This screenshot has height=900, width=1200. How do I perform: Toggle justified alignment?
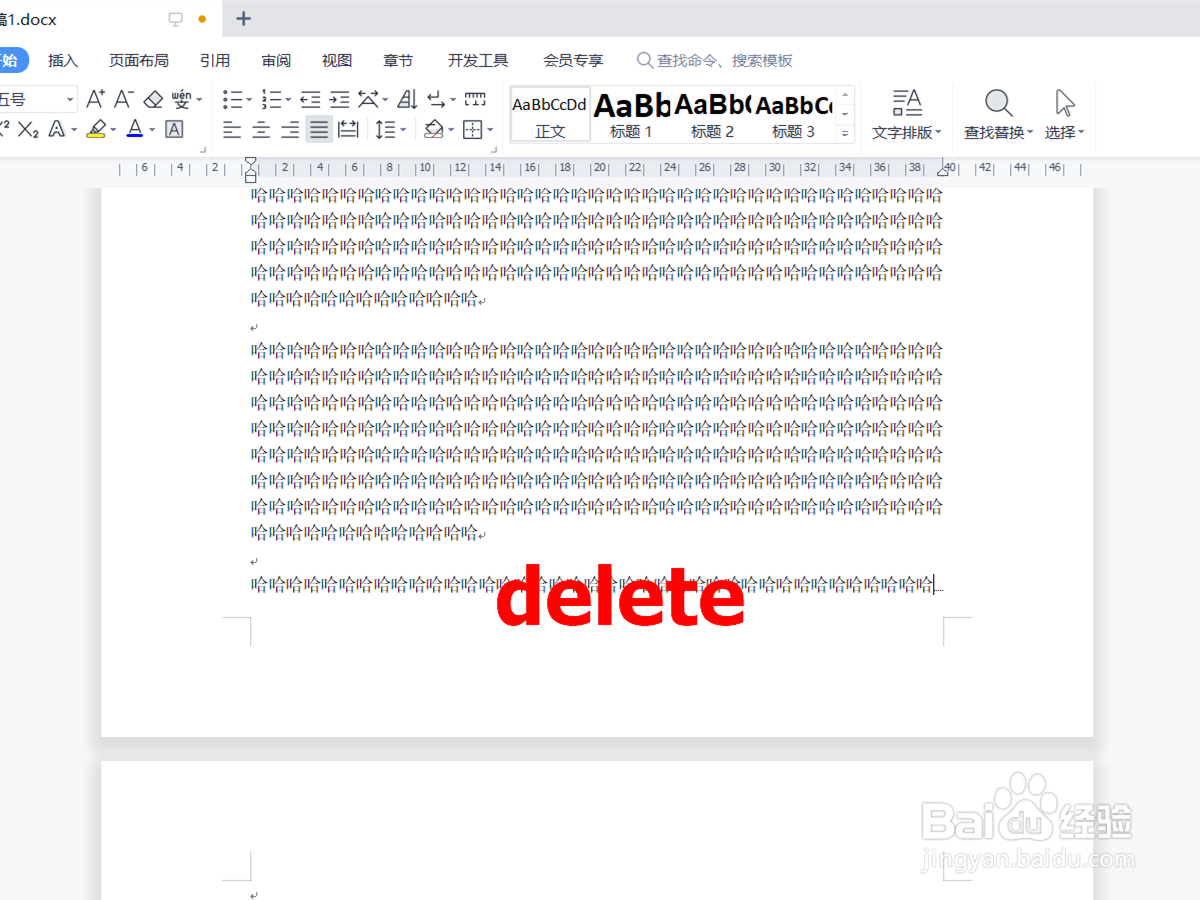coord(319,129)
